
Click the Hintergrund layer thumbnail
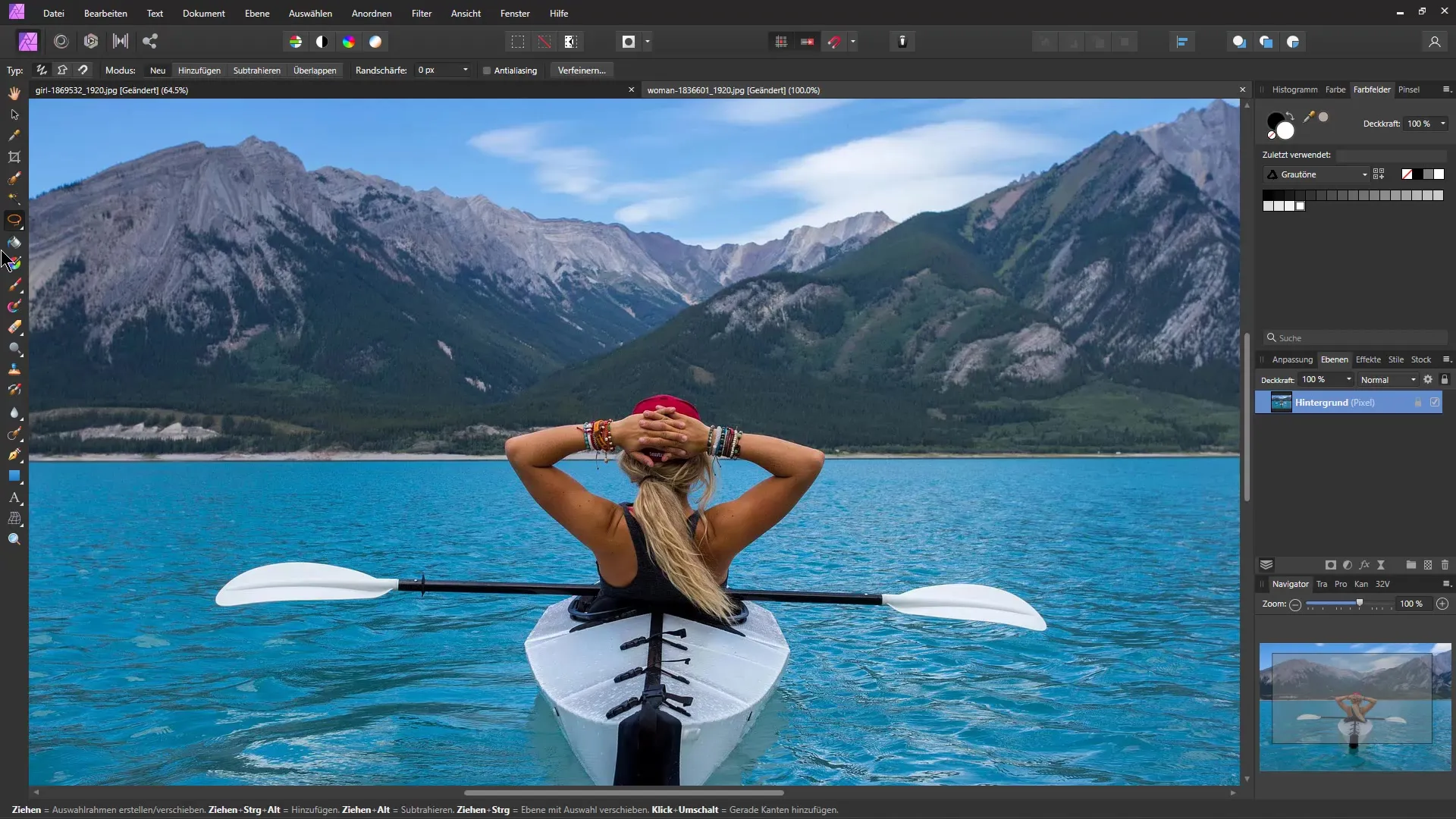(x=1280, y=402)
